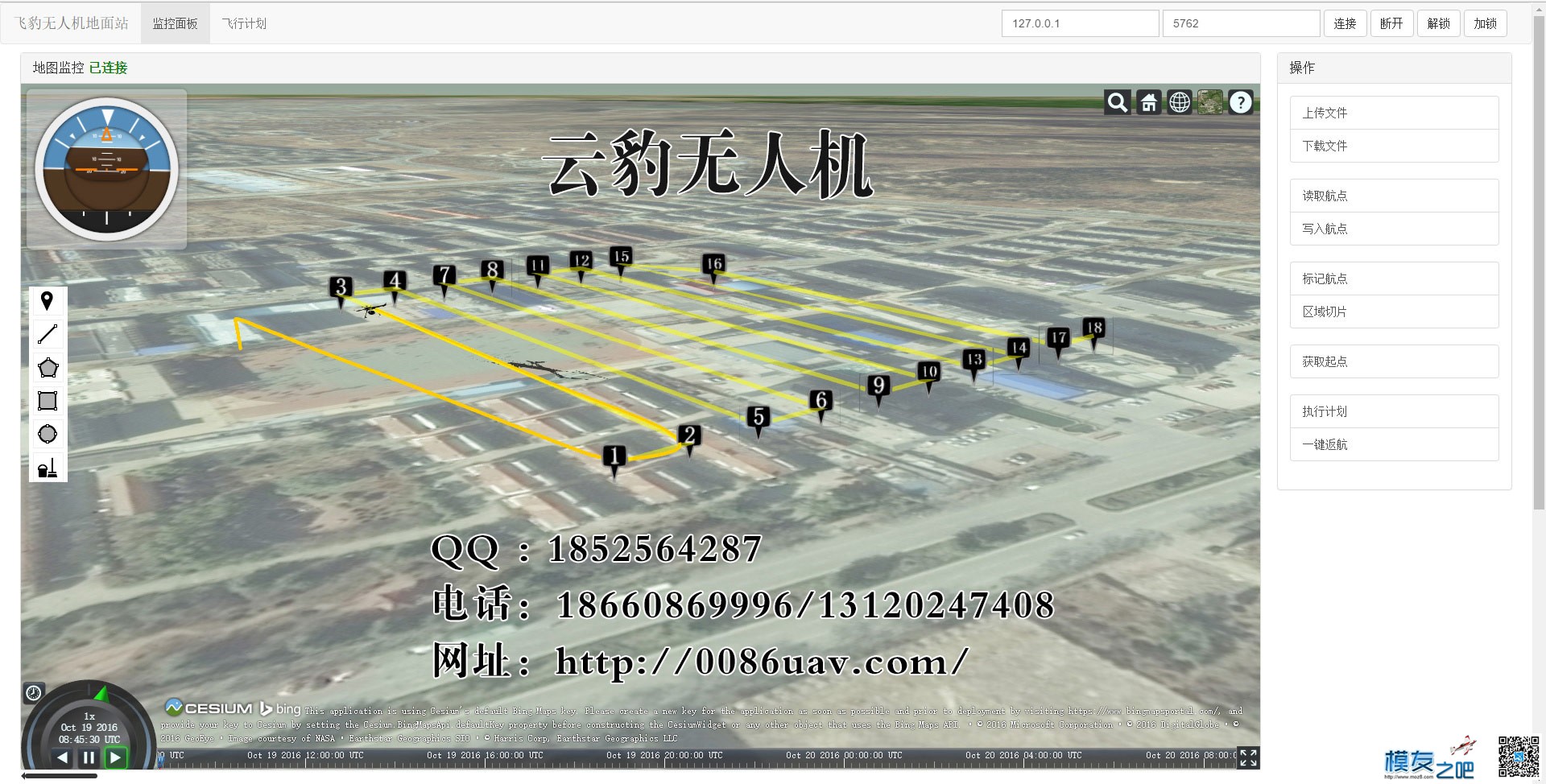
Task: Toggle fullscreen map view
Action: [1248, 757]
